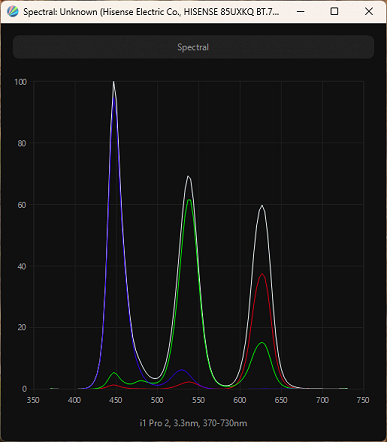
Task: Close the Spectral window
Action: (369, 12)
